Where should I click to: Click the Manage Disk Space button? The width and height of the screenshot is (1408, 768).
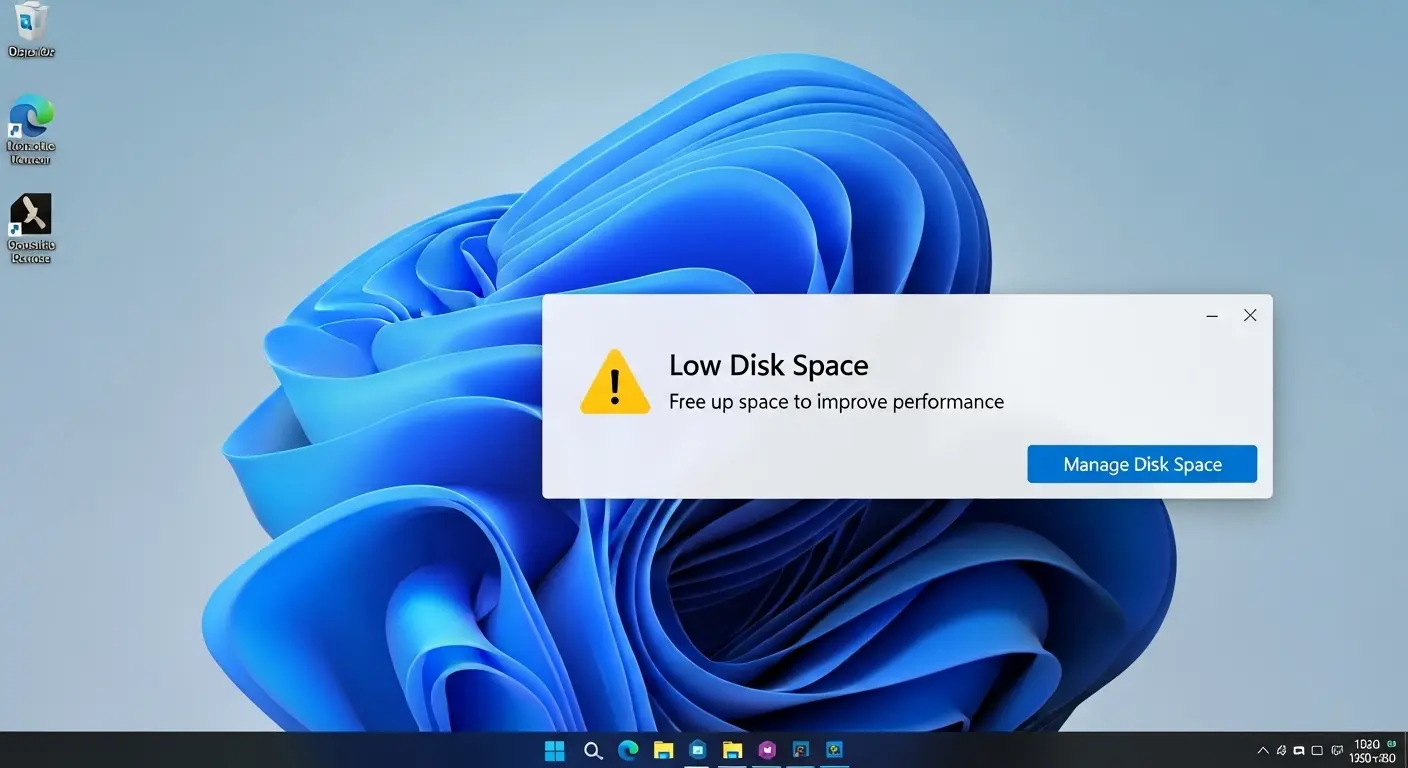[x=1142, y=464]
